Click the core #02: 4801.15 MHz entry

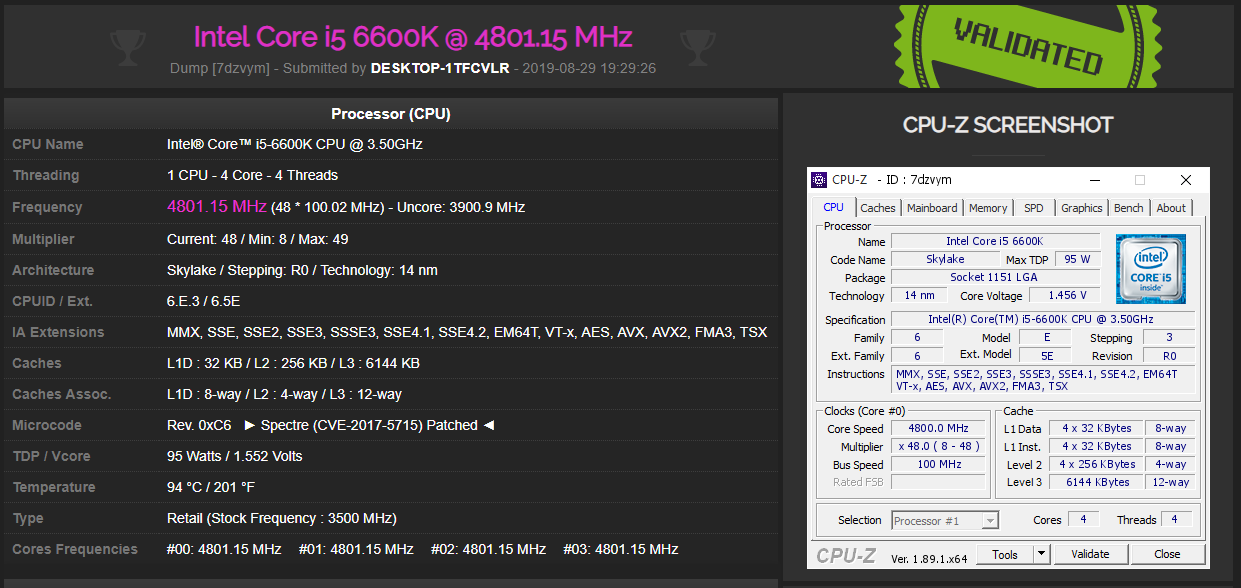tap(489, 549)
